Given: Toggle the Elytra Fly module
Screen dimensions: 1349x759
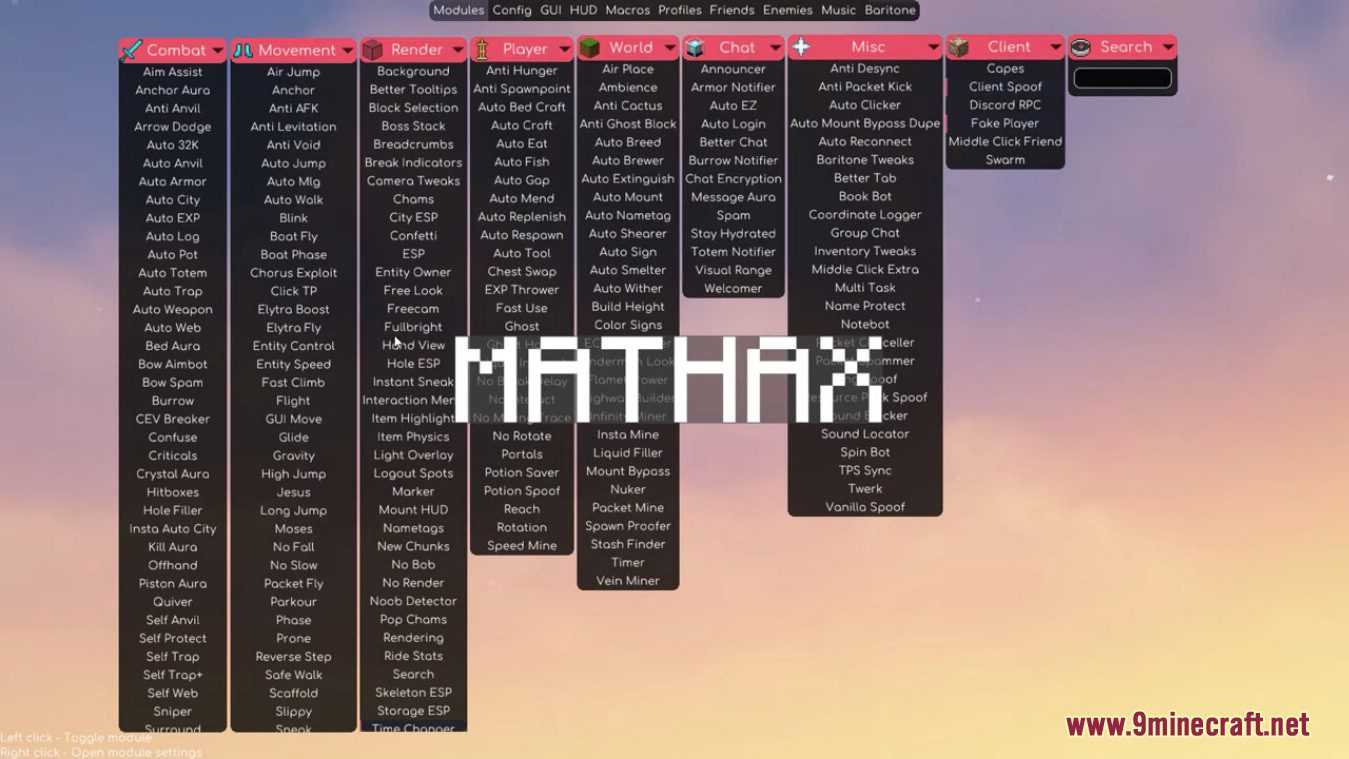Looking at the screenshot, I should (294, 328).
